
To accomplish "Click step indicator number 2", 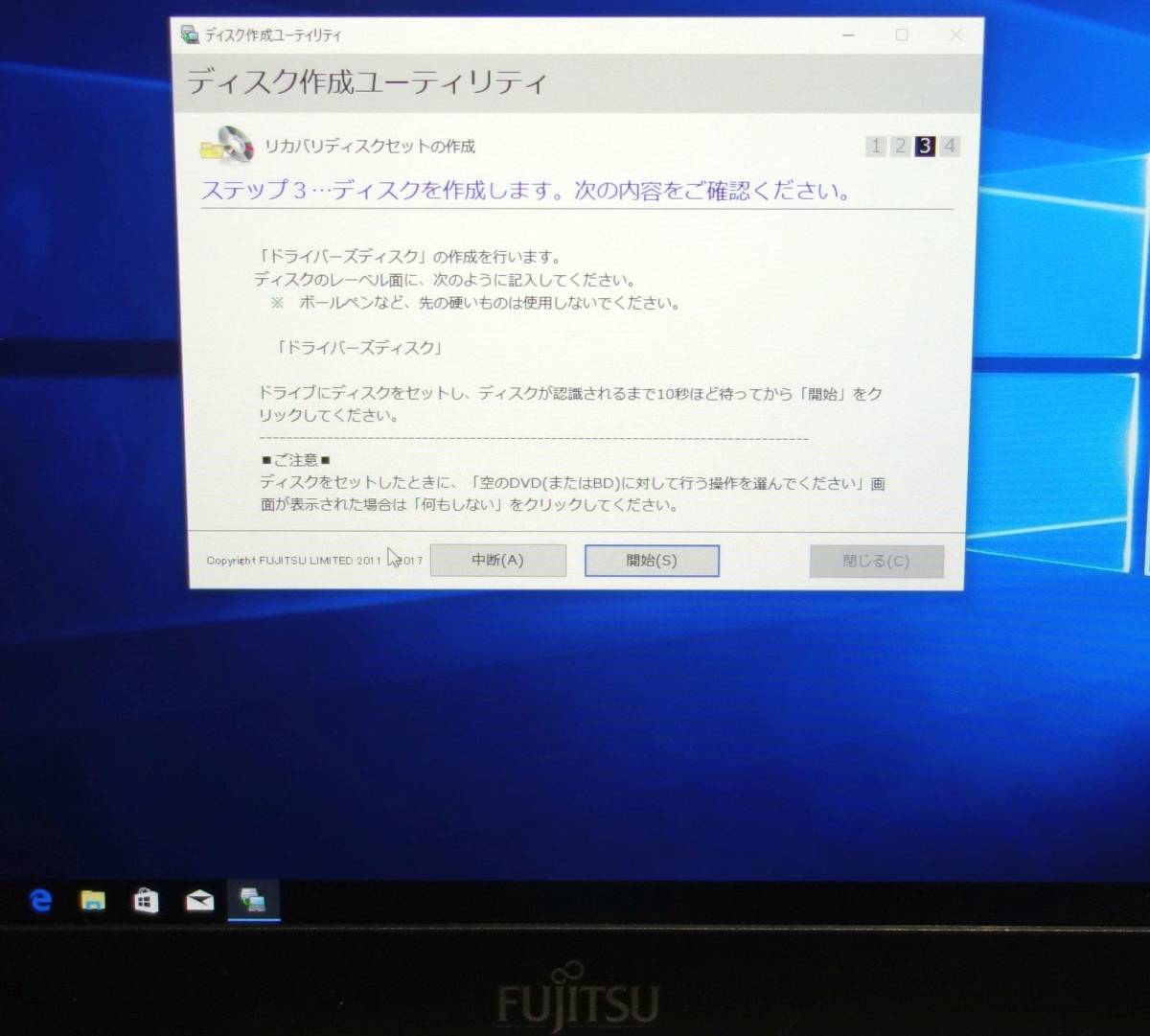I will [900, 146].
